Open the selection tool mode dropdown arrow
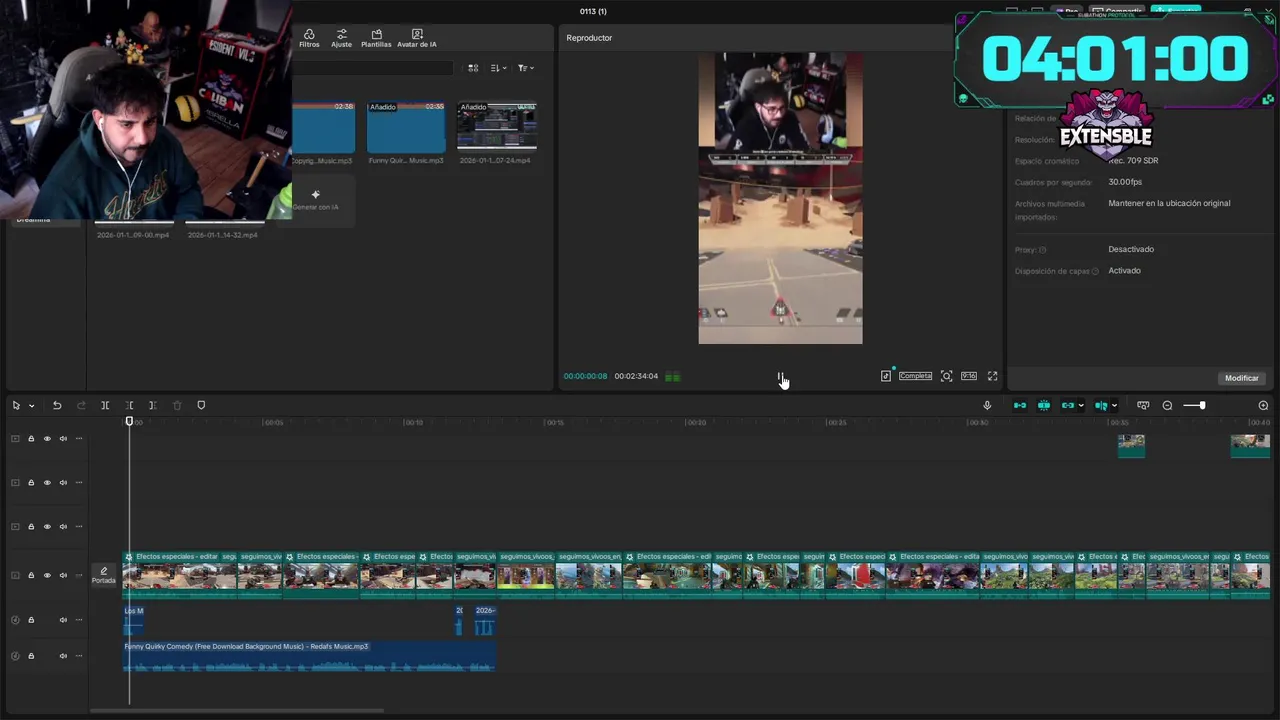The width and height of the screenshot is (1280, 720). [x=31, y=406]
